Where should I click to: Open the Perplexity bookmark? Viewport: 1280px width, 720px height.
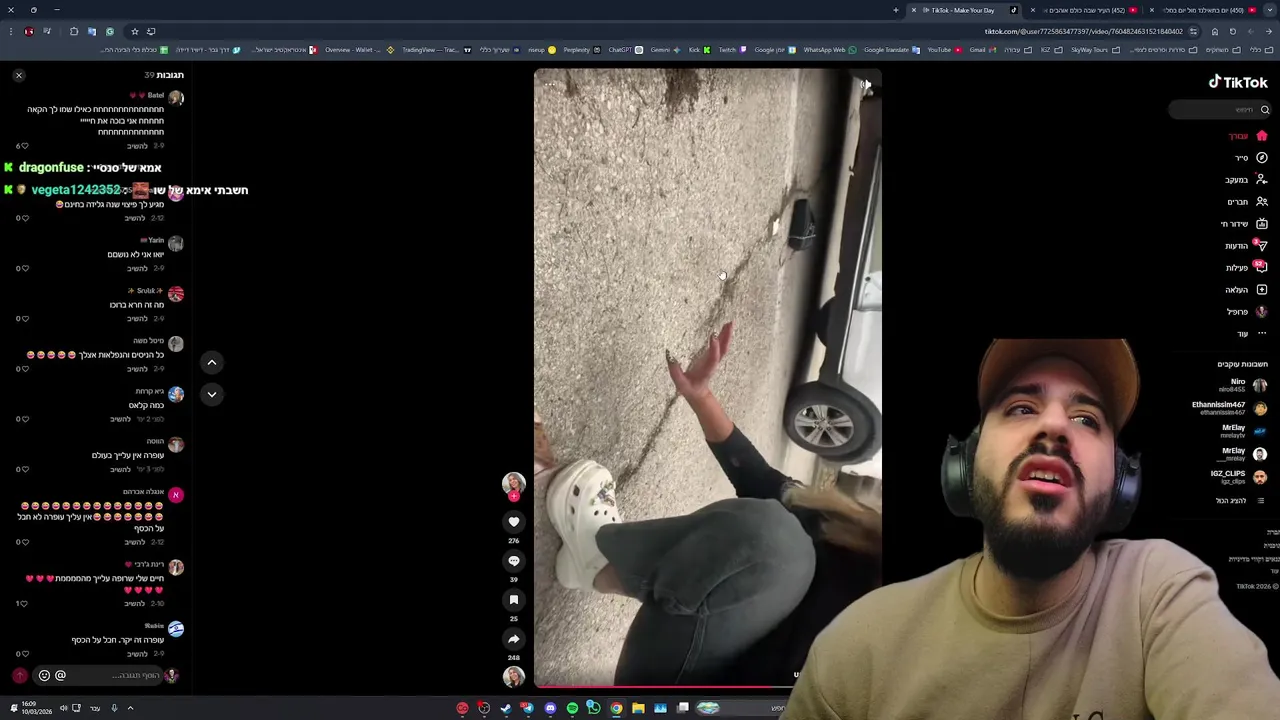(581, 50)
